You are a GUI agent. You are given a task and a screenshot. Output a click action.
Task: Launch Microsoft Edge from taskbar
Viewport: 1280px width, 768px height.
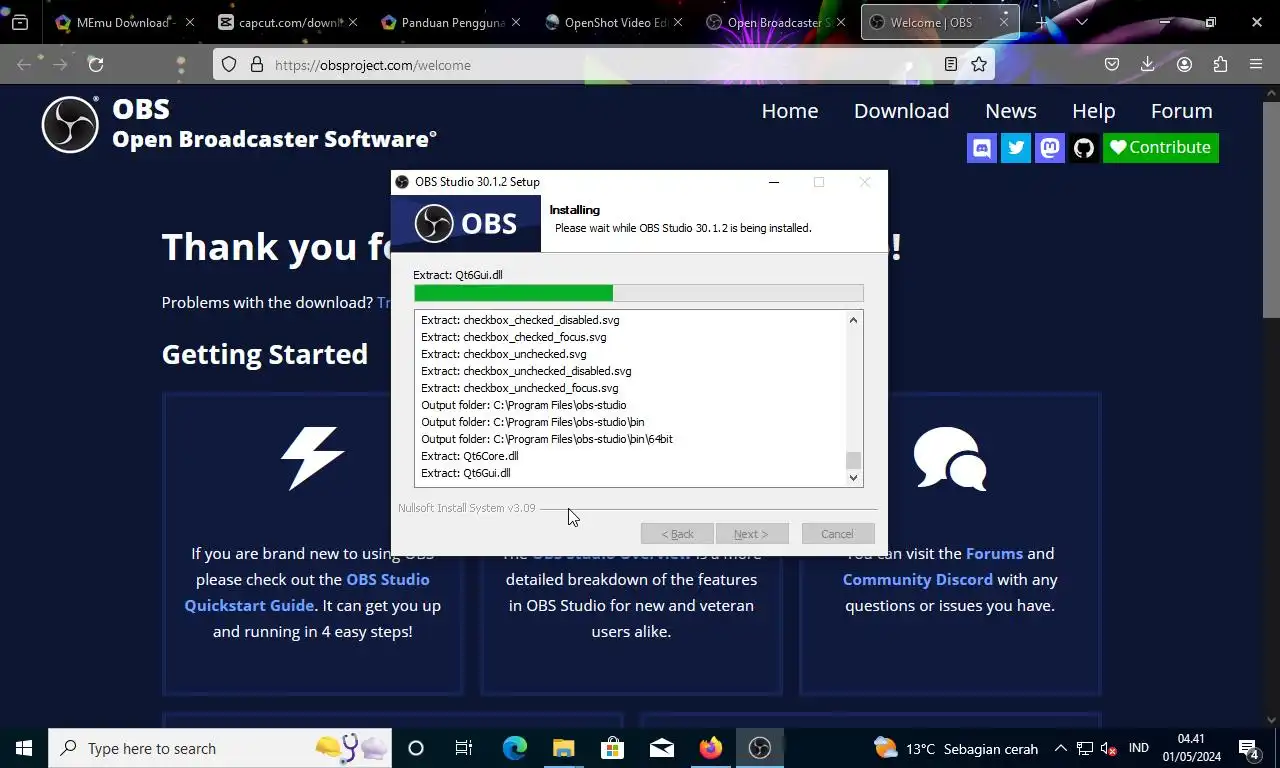515,748
